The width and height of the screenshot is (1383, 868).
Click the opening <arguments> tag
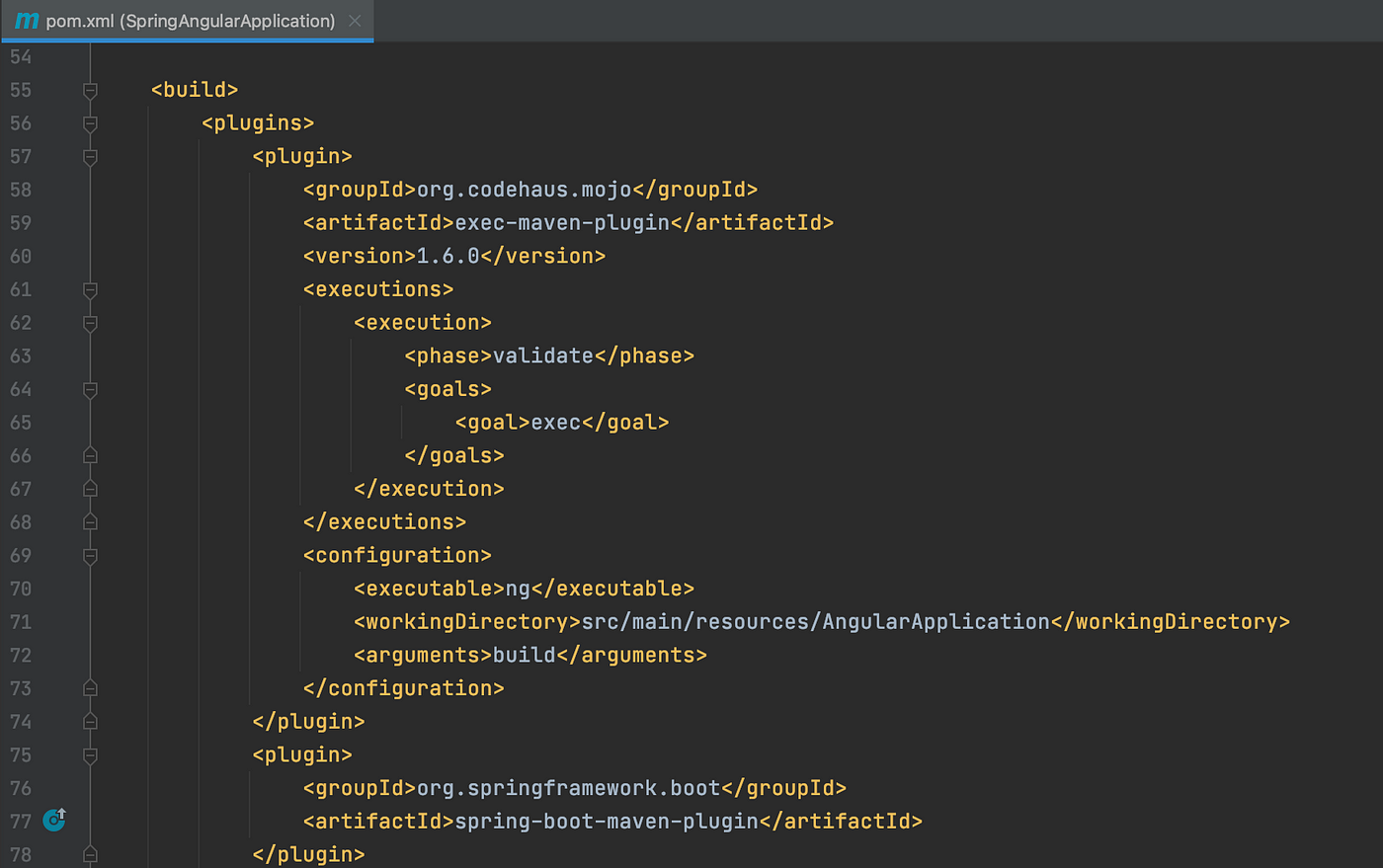coord(423,655)
